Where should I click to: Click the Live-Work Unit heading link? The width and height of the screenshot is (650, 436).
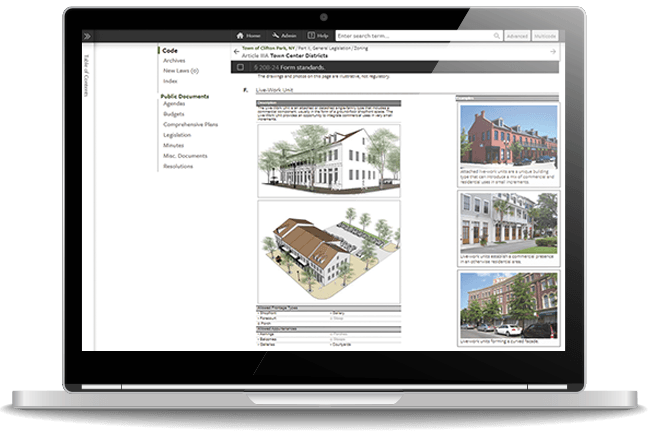(x=274, y=90)
